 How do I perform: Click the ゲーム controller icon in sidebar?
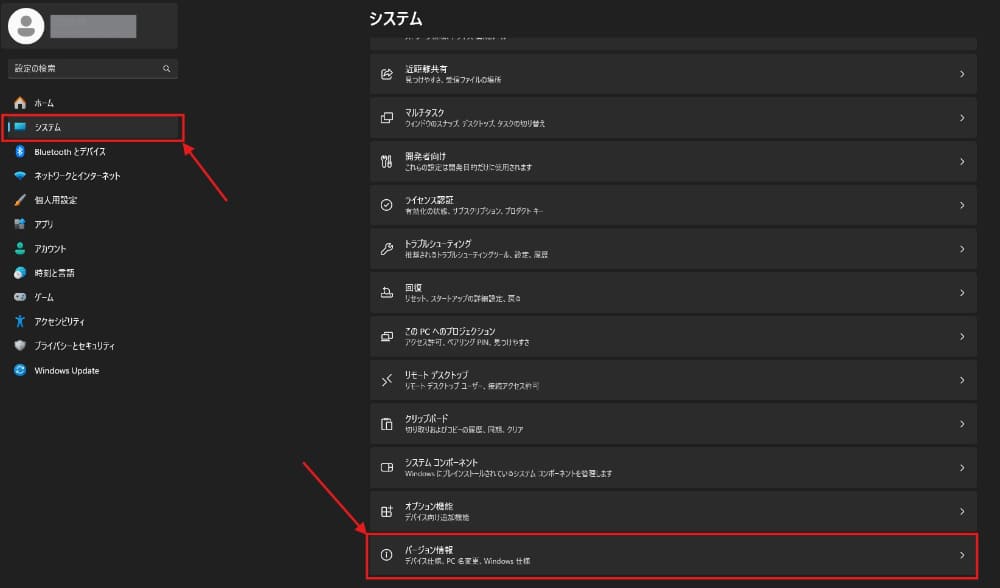click(x=22, y=296)
